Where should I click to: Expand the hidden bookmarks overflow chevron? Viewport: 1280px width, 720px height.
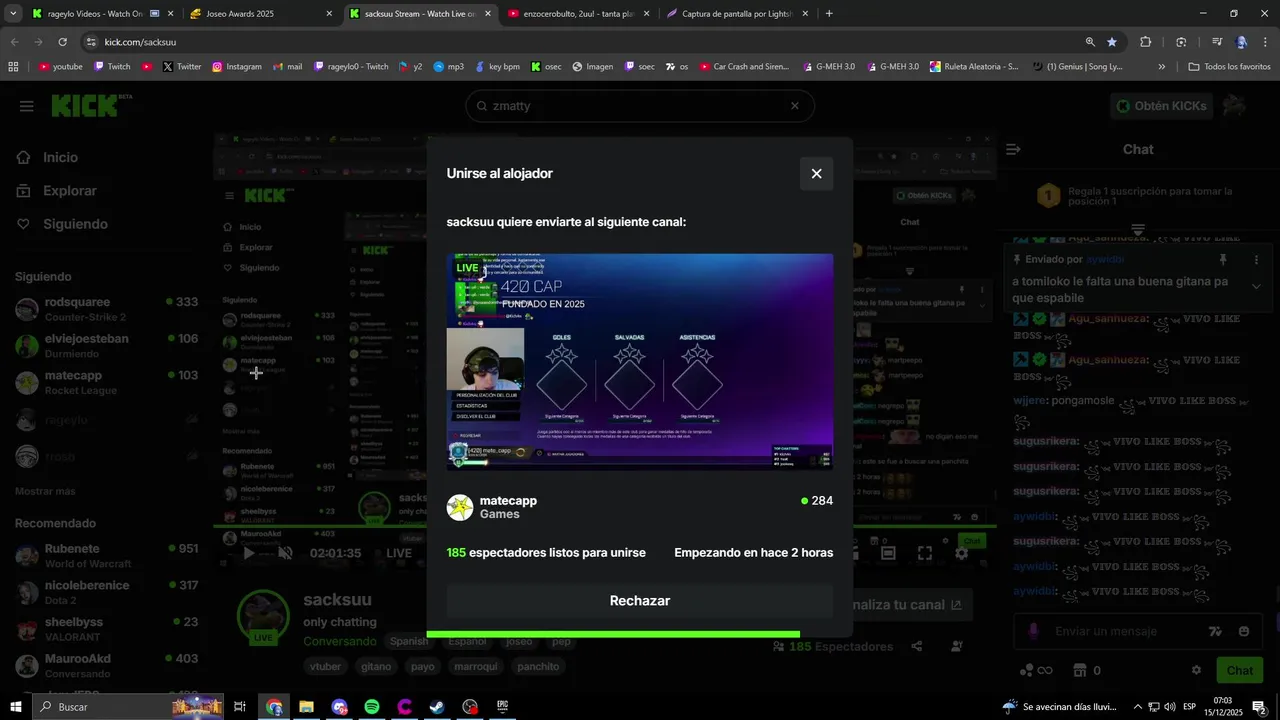click(x=1161, y=67)
